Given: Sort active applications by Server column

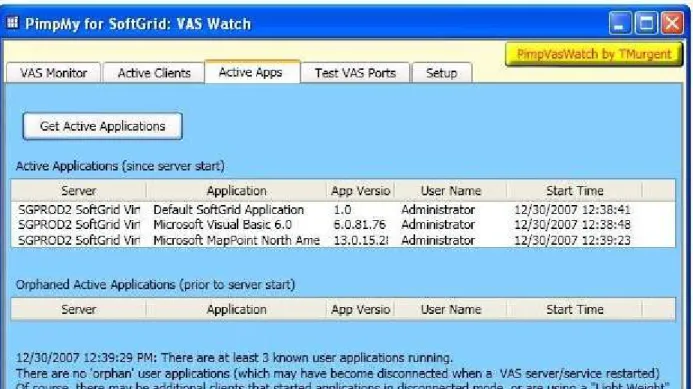Looking at the screenshot, I should pyautogui.click(x=79, y=191).
